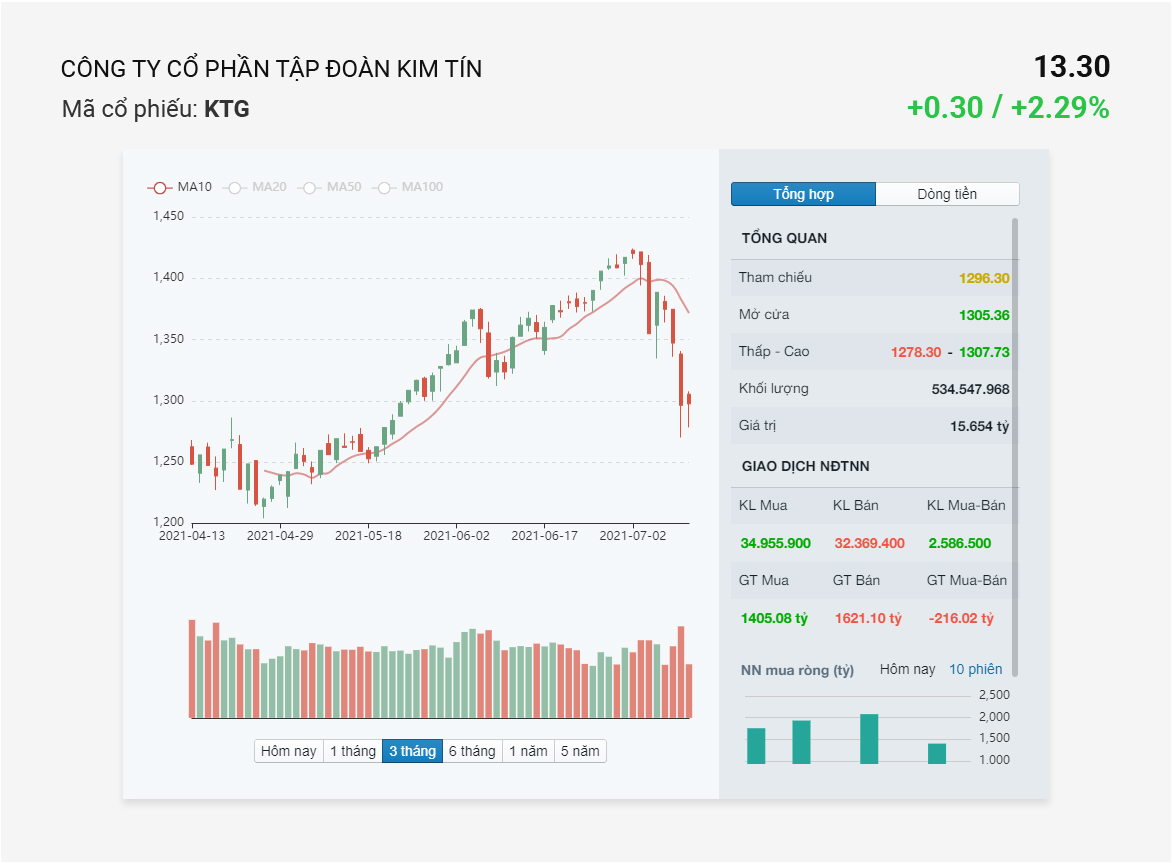Click the low price 1278.30
1172x863 pixels.
pyautogui.click(x=916, y=352)
